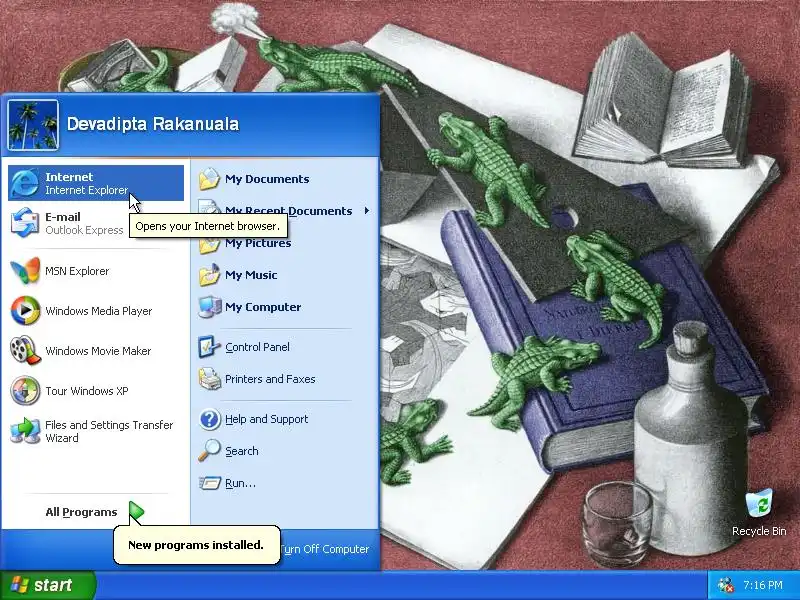Start Tour Windows XP icon
The image size is (800, 600).
(x=24, y=391)
